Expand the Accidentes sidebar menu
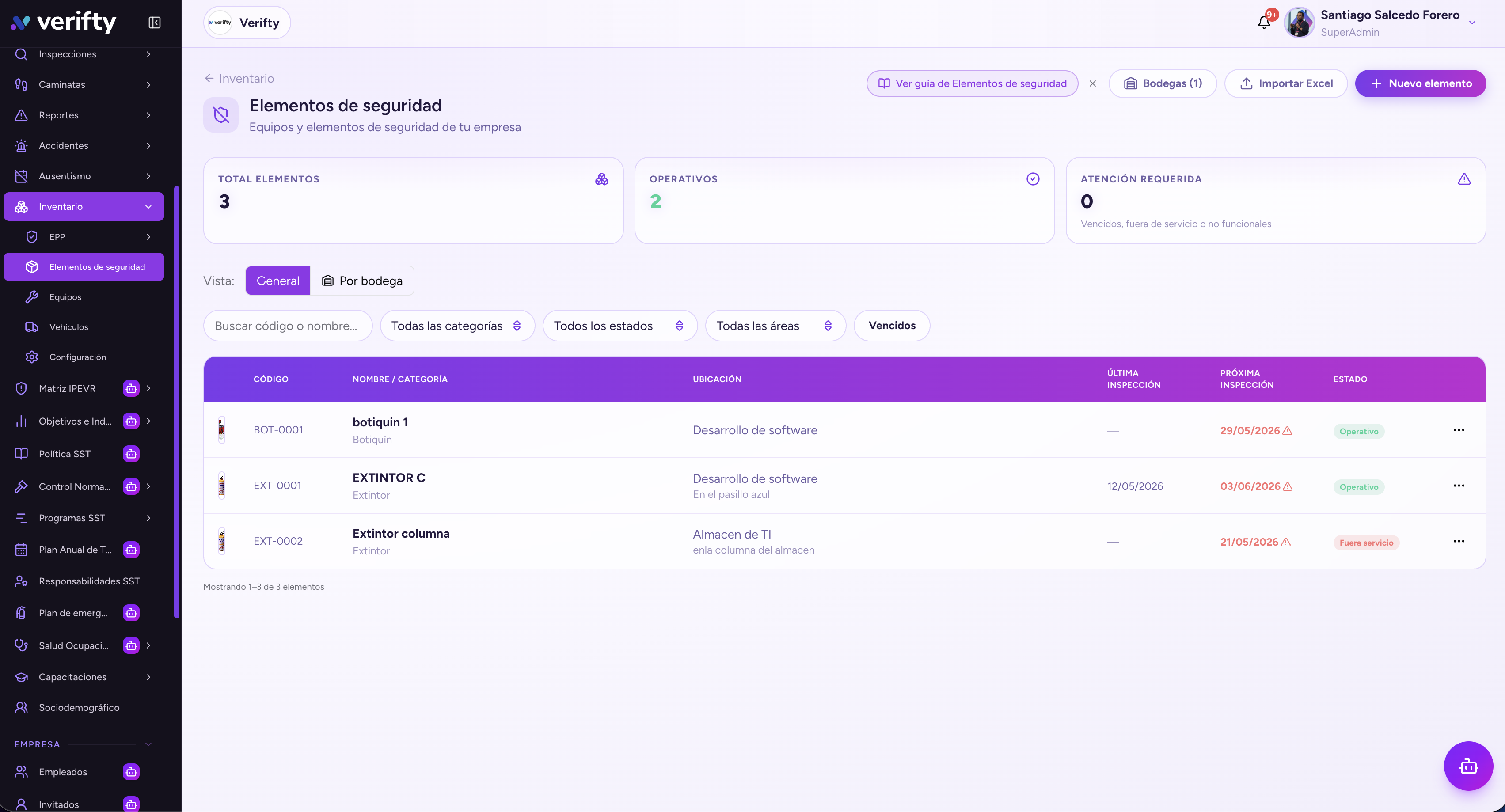Viewport: 1505px width, 812px height. (x=84, y=145)
